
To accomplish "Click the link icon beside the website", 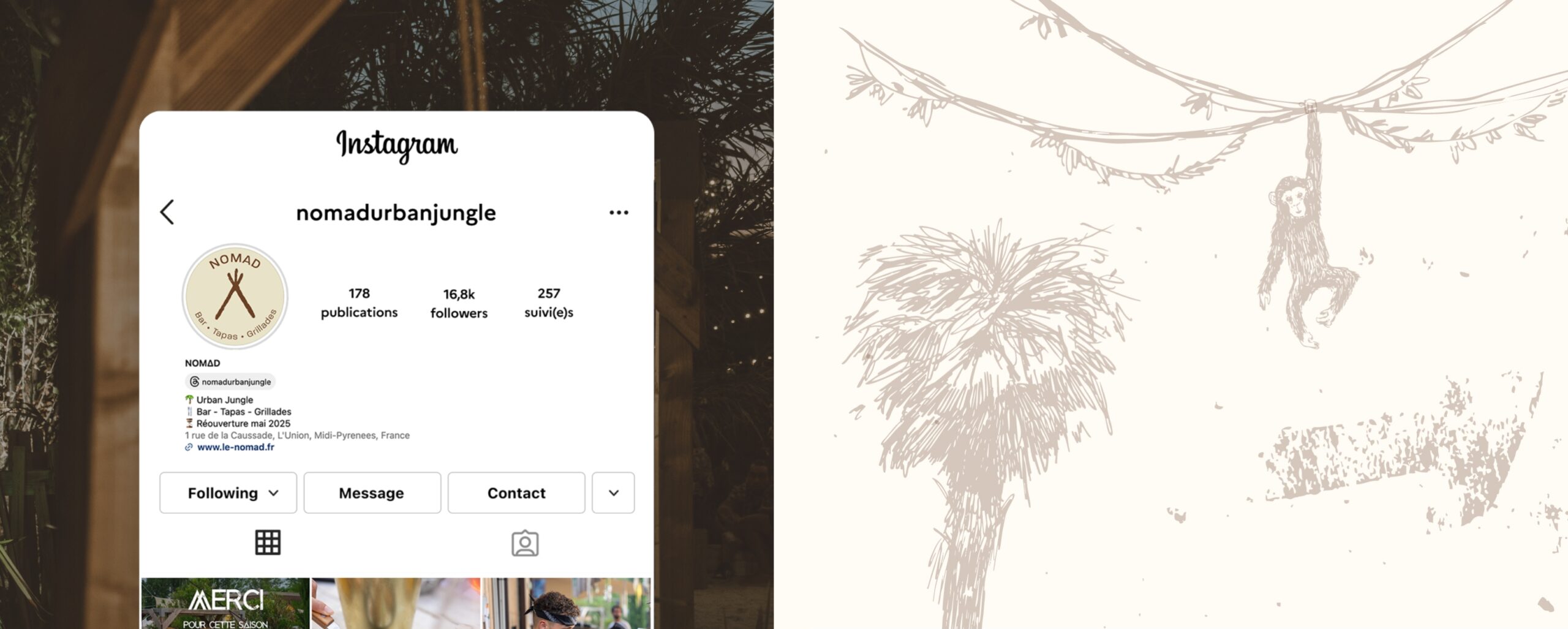I will [x=189, y=447].
